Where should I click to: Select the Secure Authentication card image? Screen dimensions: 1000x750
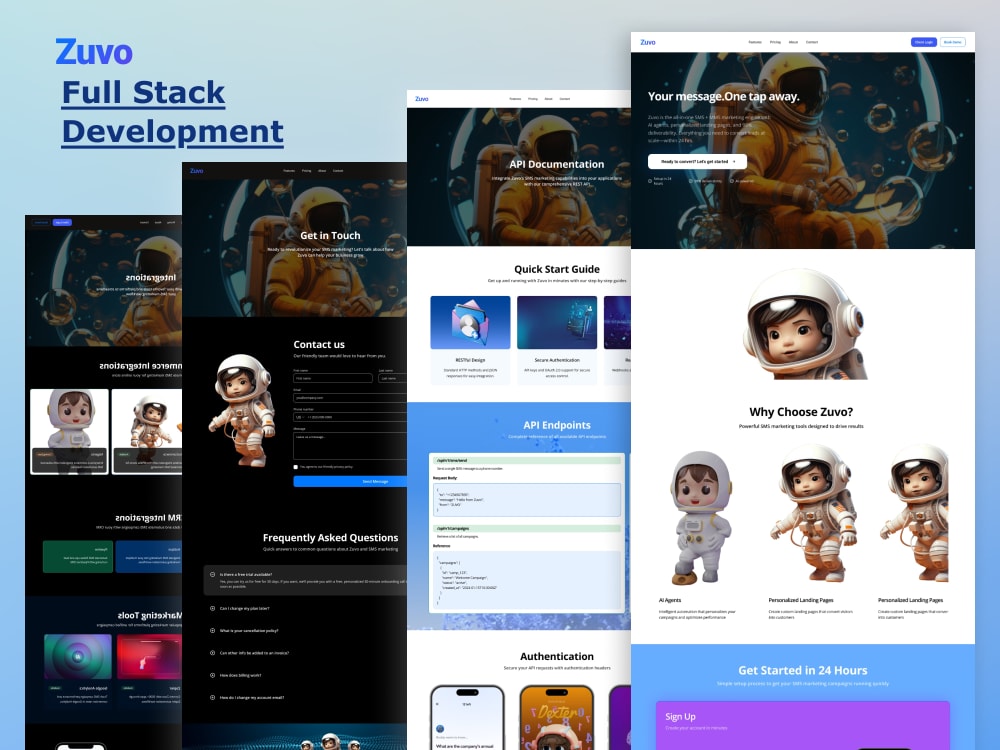tap(557, 322)
